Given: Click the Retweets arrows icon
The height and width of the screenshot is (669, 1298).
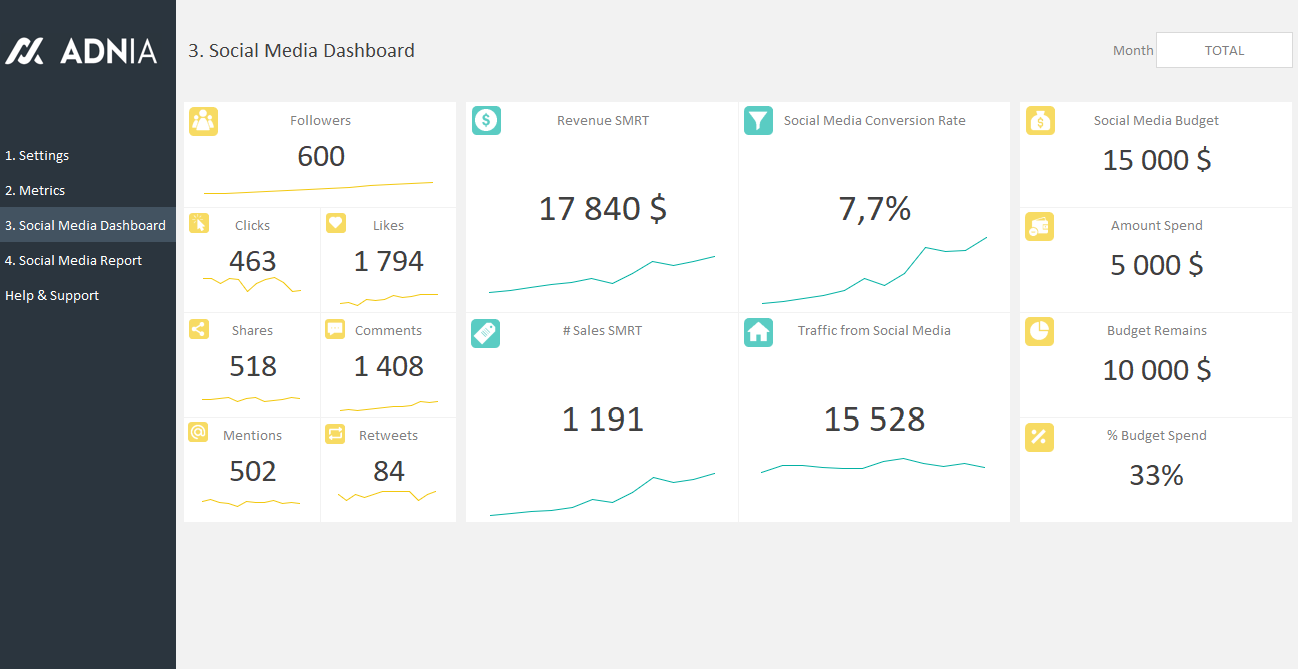Looking at the screenshot, I should tap(336, 433).
